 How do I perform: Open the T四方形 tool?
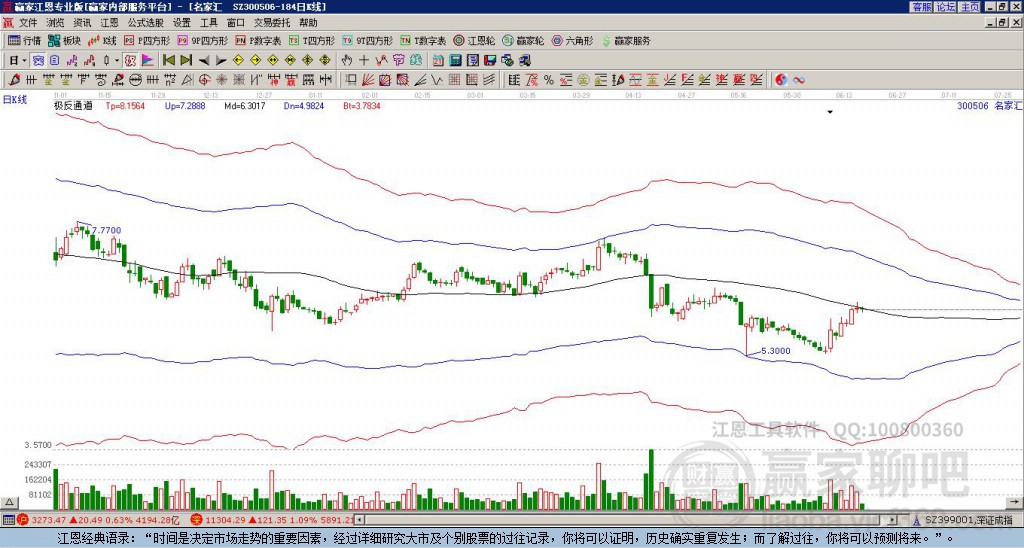pyautogui.click(x=312, y=40)
